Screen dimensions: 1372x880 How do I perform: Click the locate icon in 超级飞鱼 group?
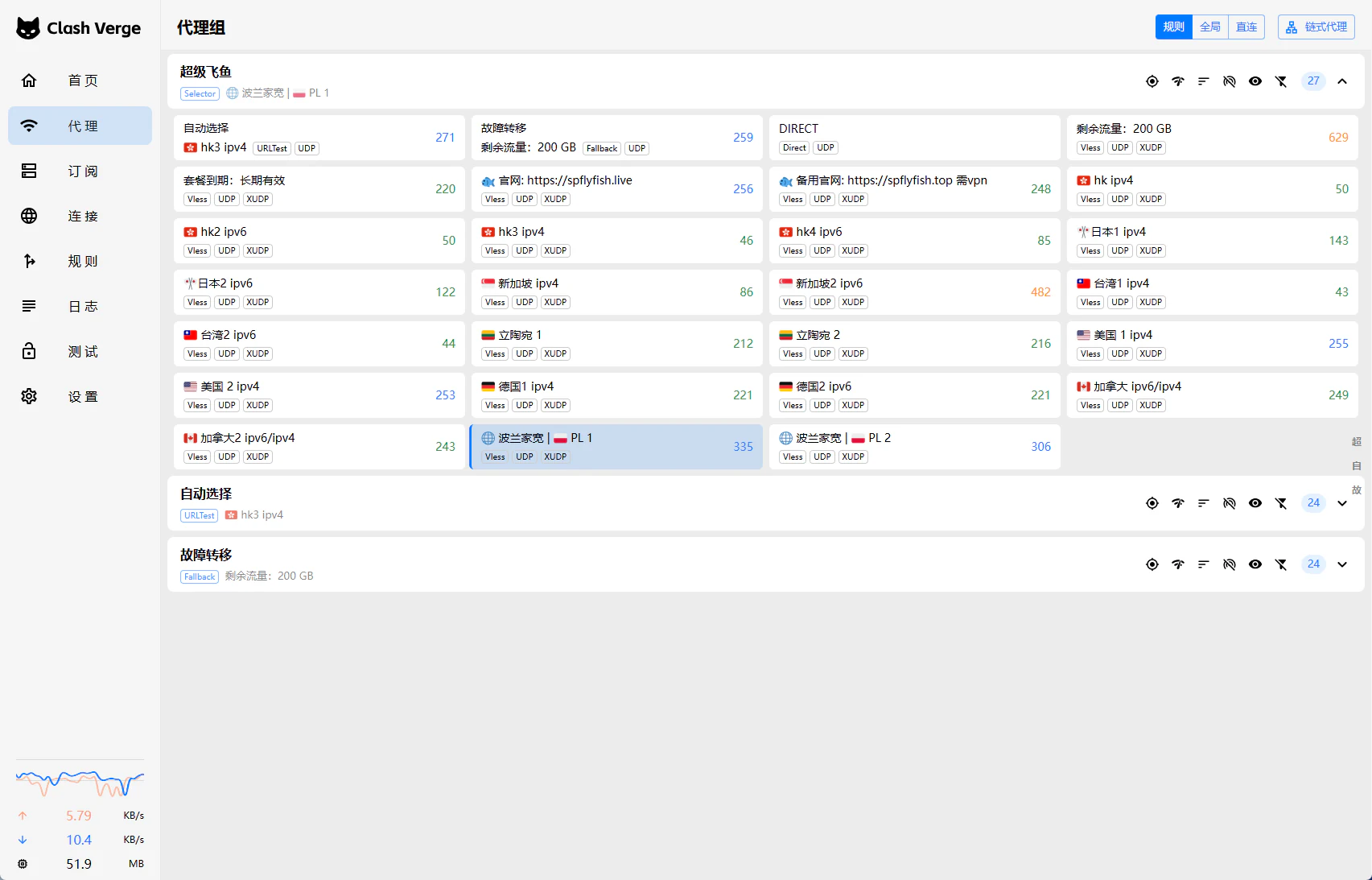coord(1152,81)
